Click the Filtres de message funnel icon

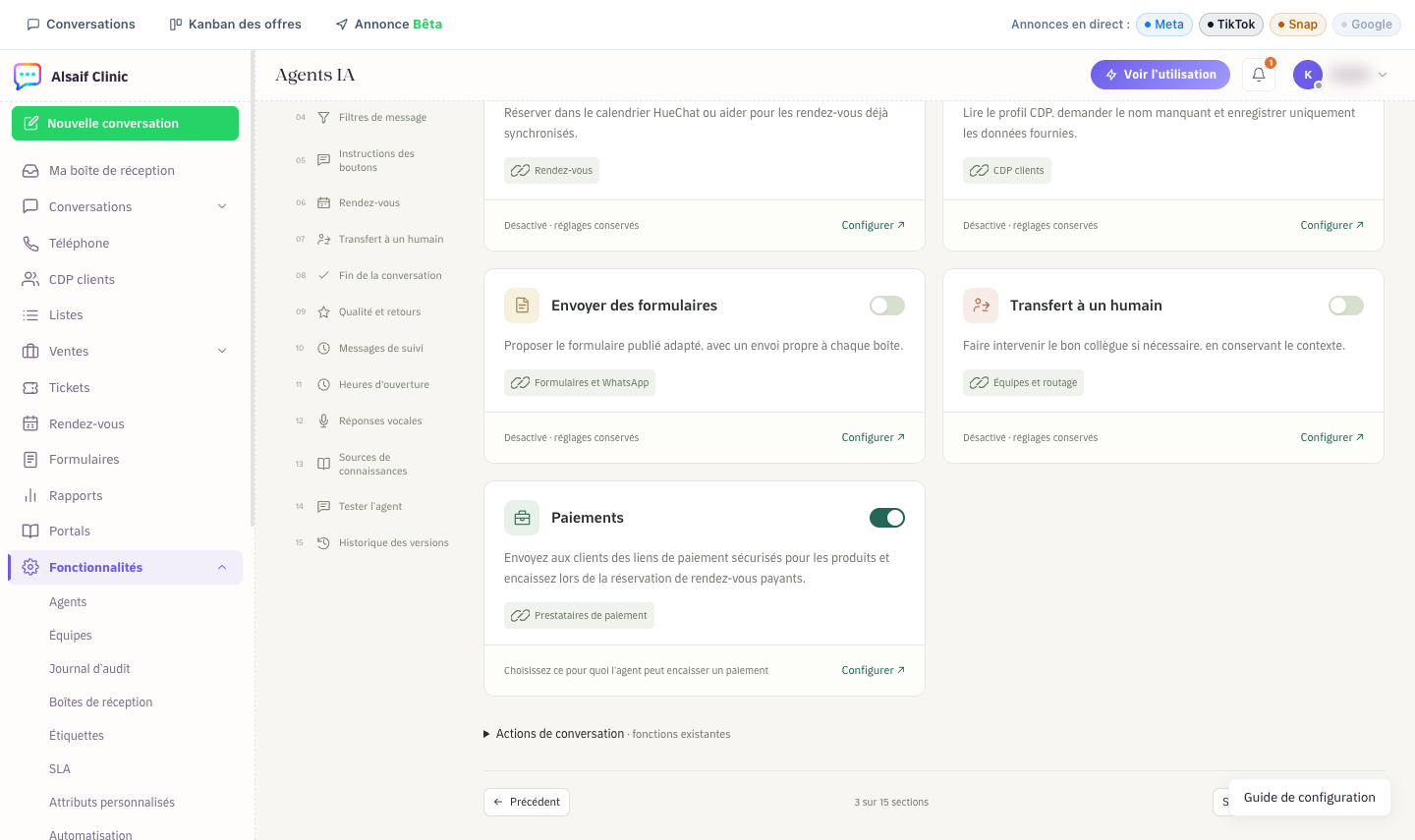[x=323, y=118]
